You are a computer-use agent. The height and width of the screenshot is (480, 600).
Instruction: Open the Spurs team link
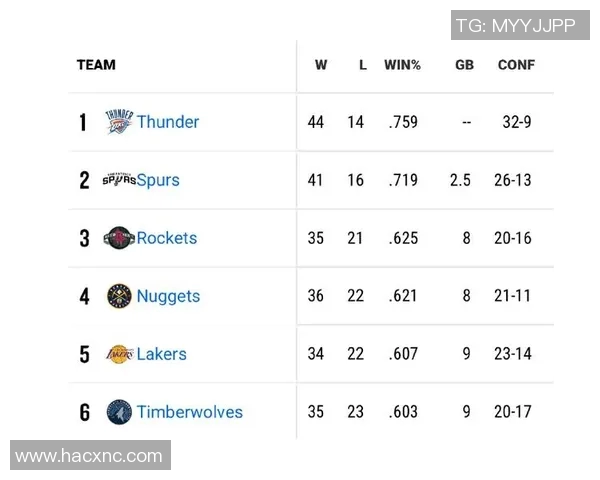(x=158, y=180)
